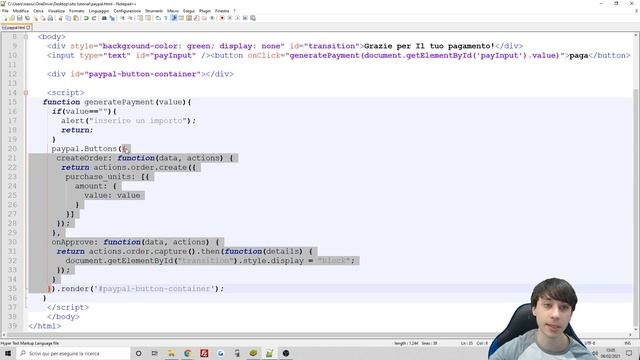Click the Replace toolbar icon
Screen dimensions: 640x360
[112, 18]
